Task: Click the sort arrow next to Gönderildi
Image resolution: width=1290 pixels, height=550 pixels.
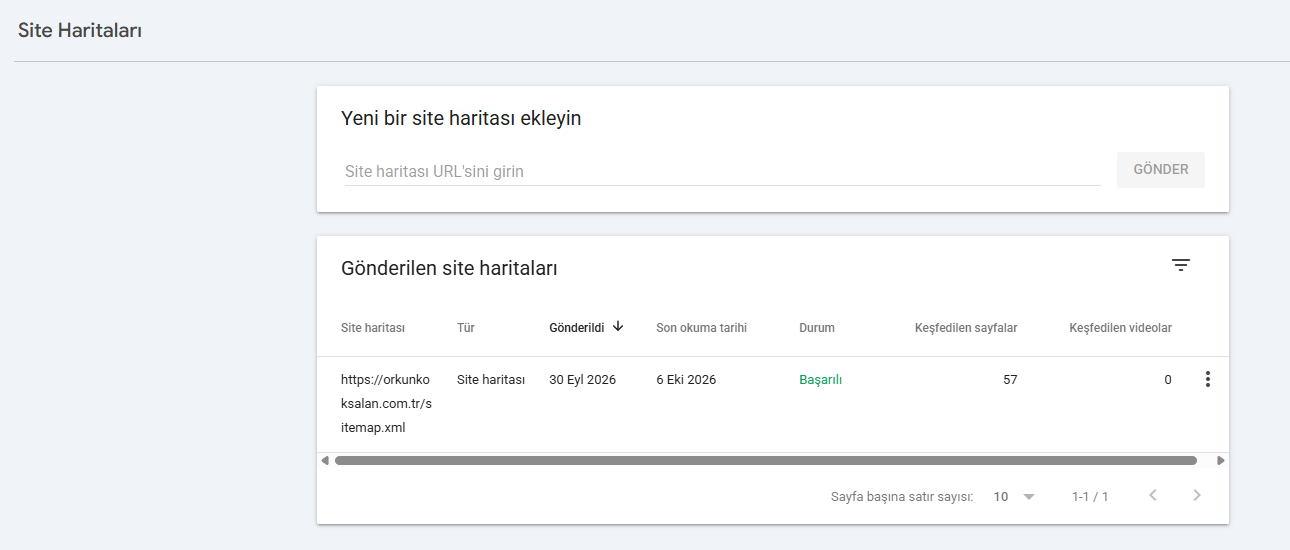Action: [x=618, y=326]
